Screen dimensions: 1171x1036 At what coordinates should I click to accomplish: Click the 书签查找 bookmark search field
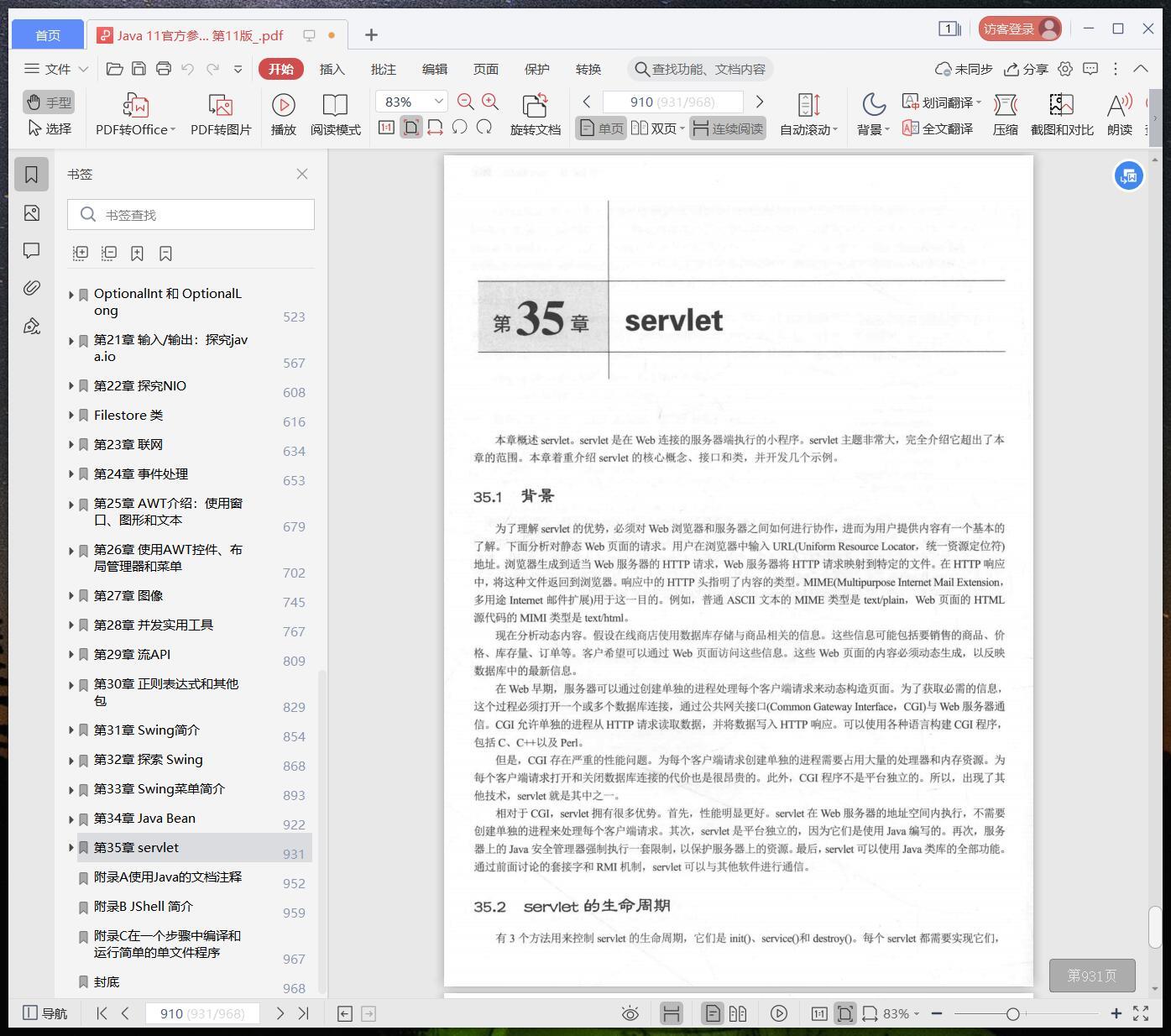tap(191, 215)
